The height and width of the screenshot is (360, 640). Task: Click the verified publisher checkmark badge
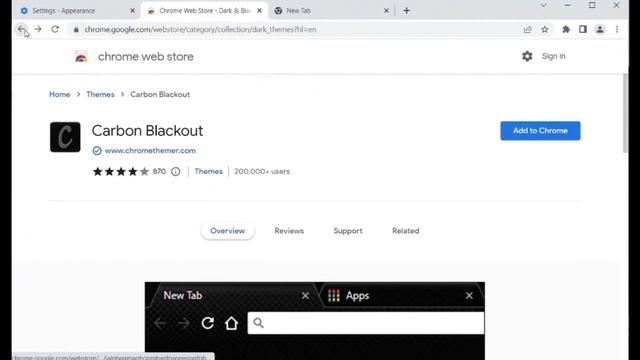click(97, 151)
